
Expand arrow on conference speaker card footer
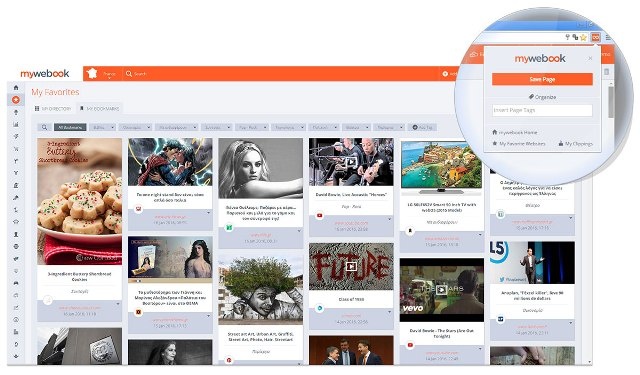(x=571, y=323)
